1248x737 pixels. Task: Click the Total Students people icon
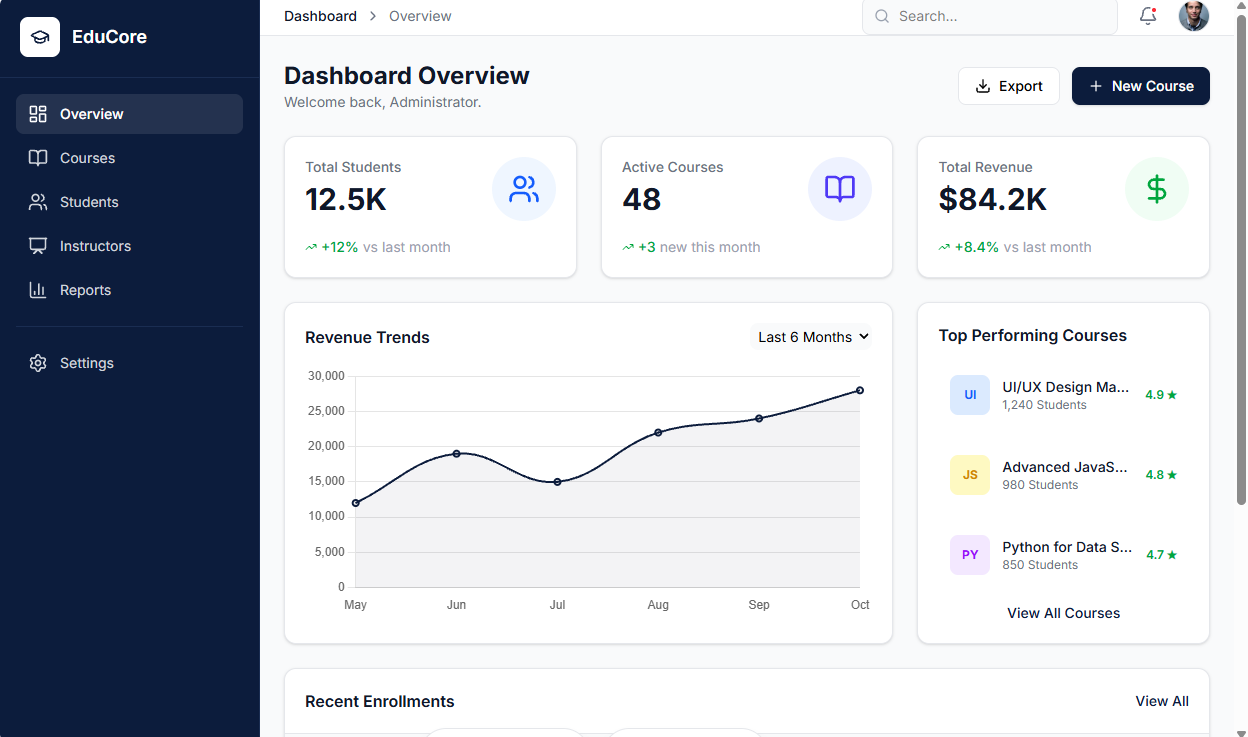(524, 189)
